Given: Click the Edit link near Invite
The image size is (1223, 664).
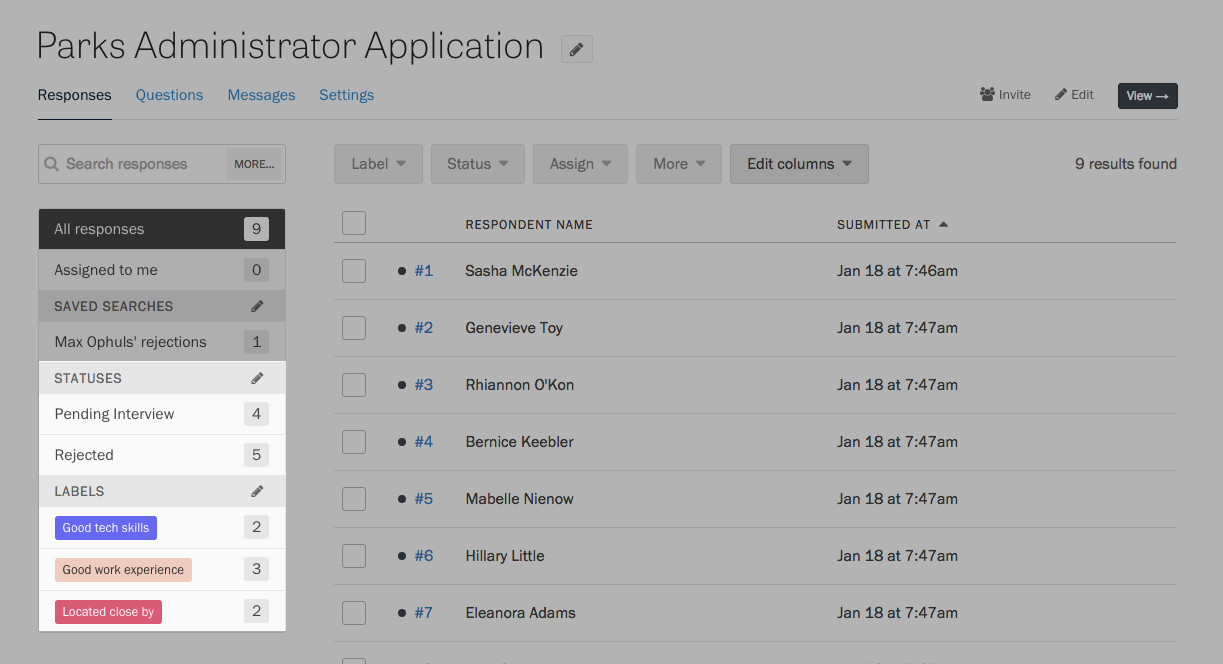Looking at the screenshot, I should coord(1074,95).
